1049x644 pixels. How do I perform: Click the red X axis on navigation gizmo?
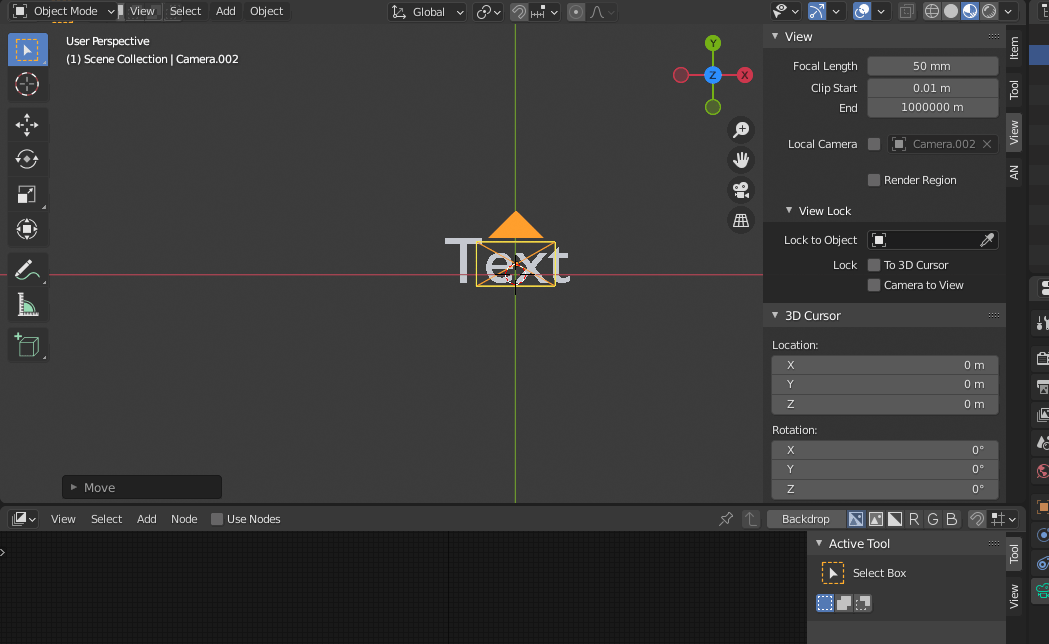click(745, 75)
